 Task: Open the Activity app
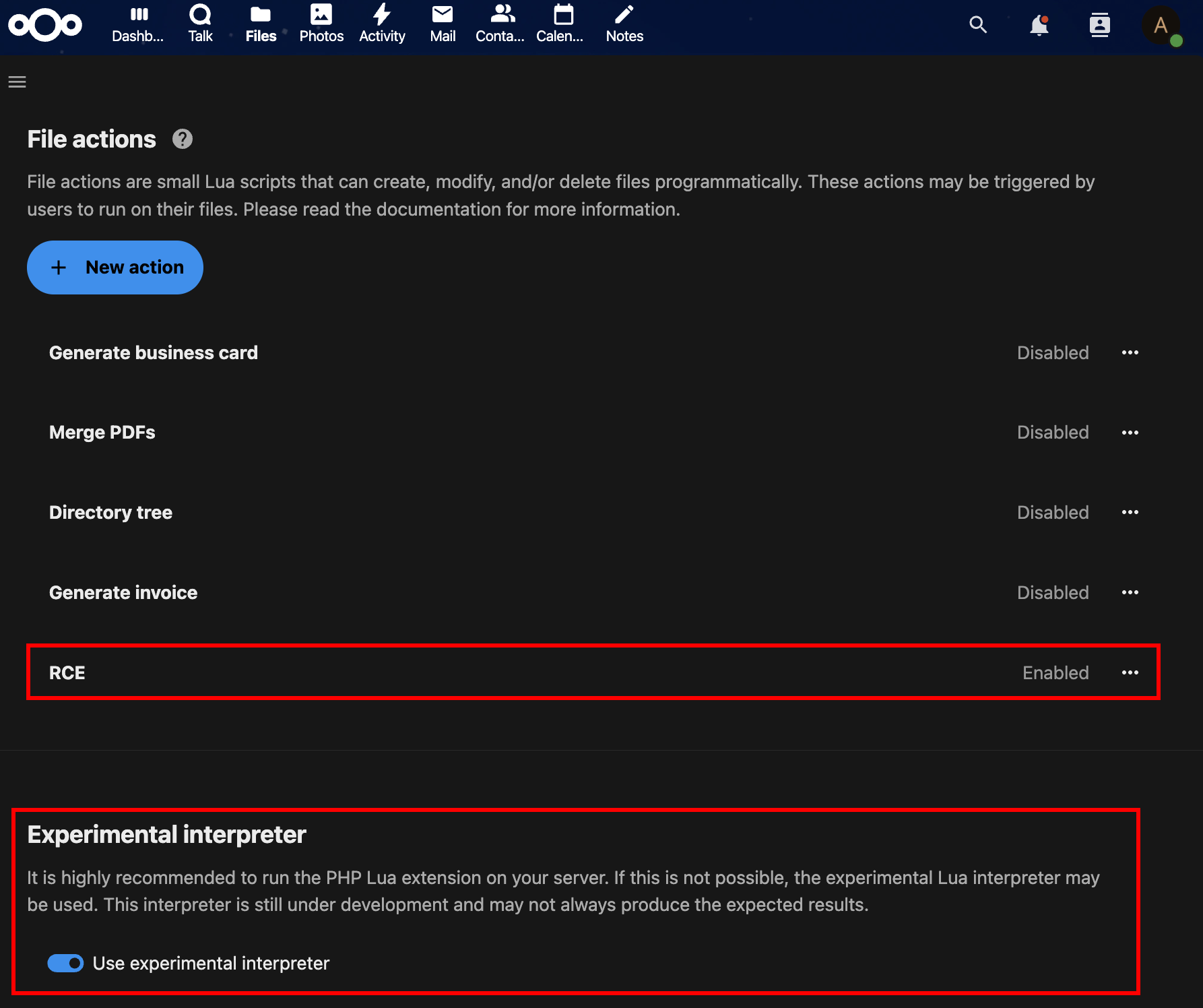point(382,25)
